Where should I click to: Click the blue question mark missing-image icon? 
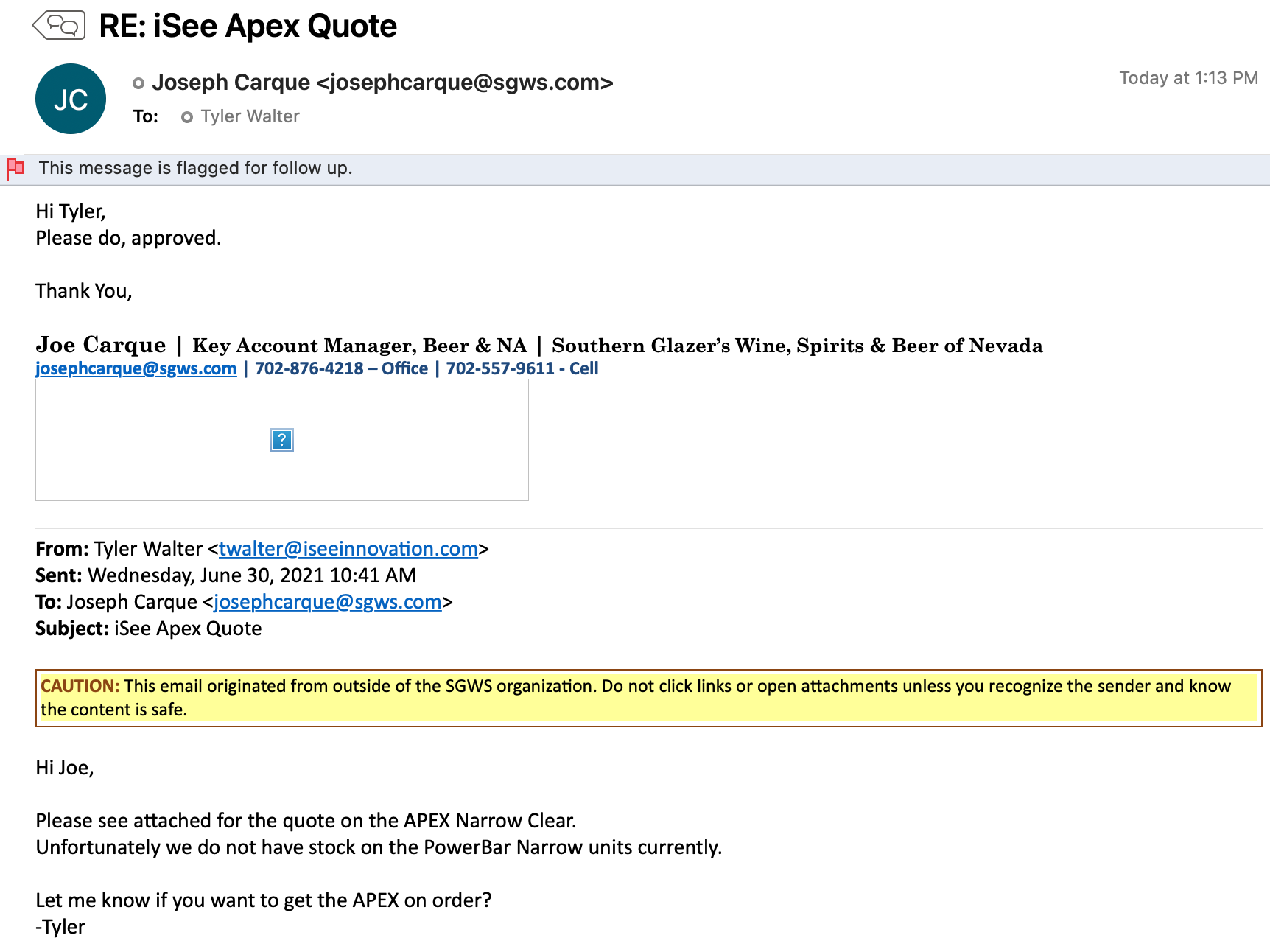click(x=281, y=440)
